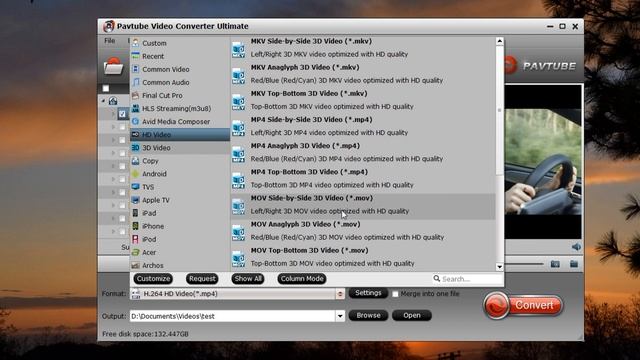Click the Request button
This screenshot has height=360, width=640.
[202, 278]
